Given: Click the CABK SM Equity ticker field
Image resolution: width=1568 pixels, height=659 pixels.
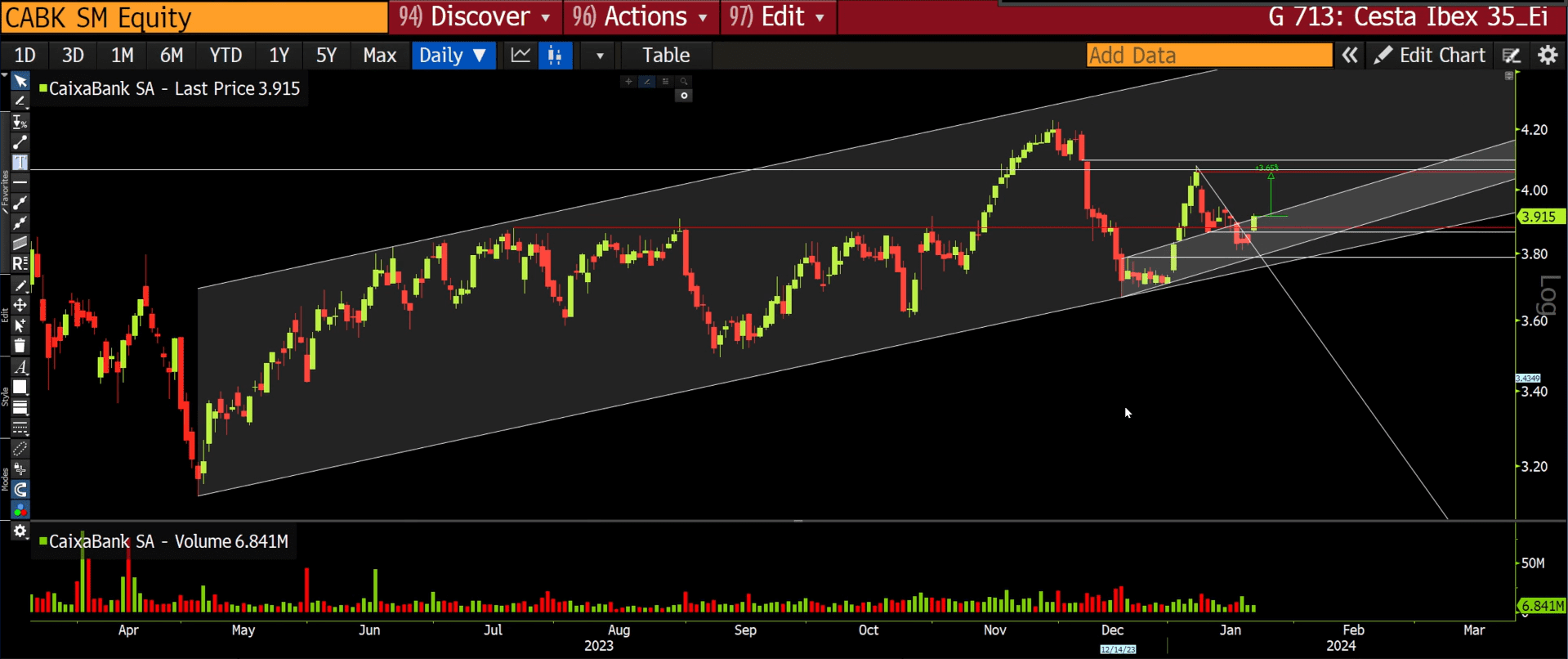Looking at the screenshot, I should [194, 17].
